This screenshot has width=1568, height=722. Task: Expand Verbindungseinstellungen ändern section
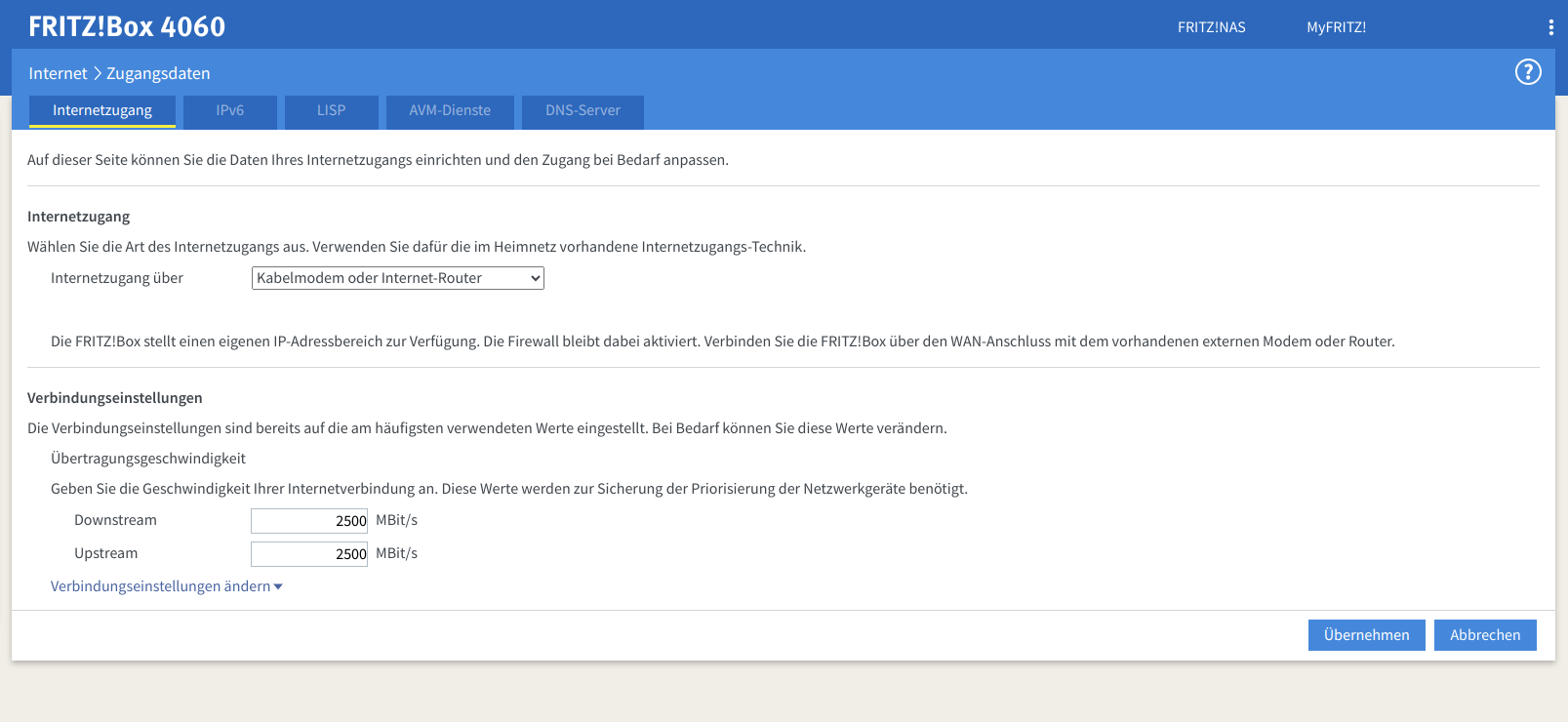[166, 586]
